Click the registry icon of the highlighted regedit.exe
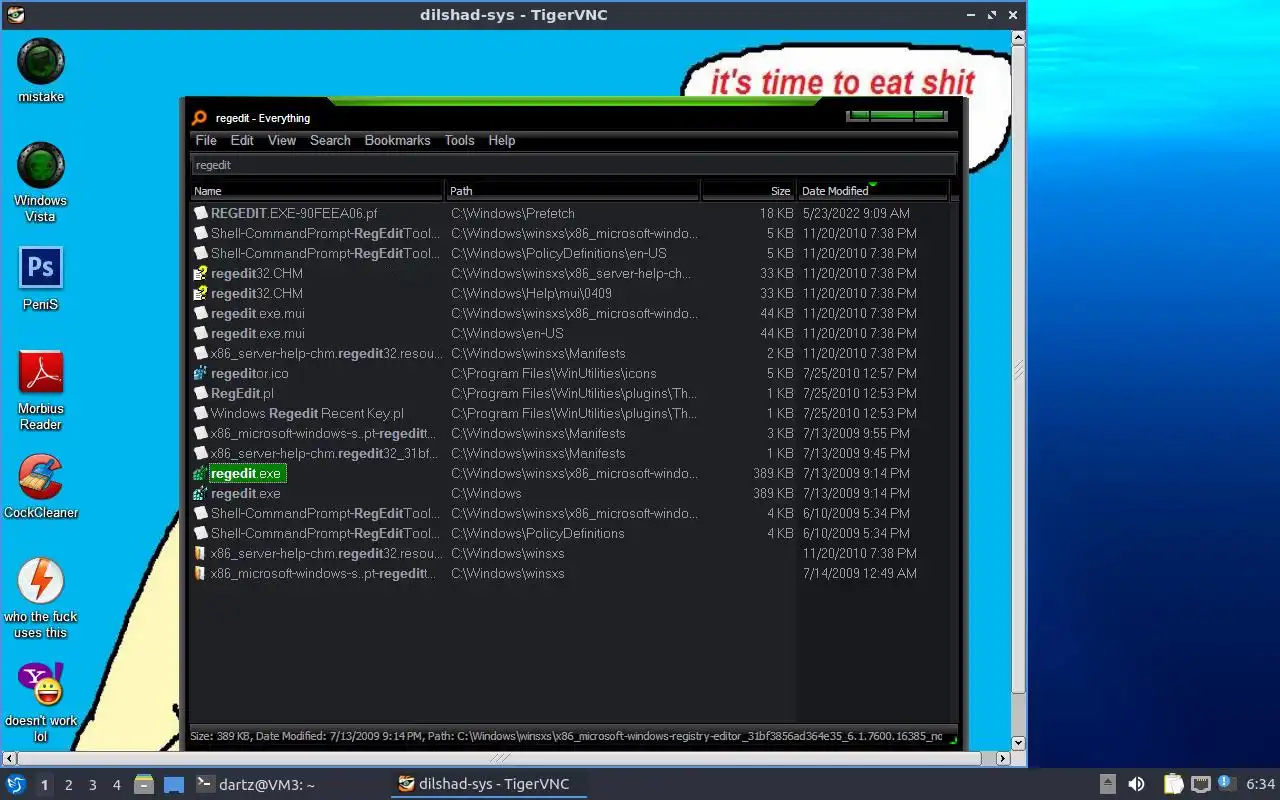 [201, 473]
